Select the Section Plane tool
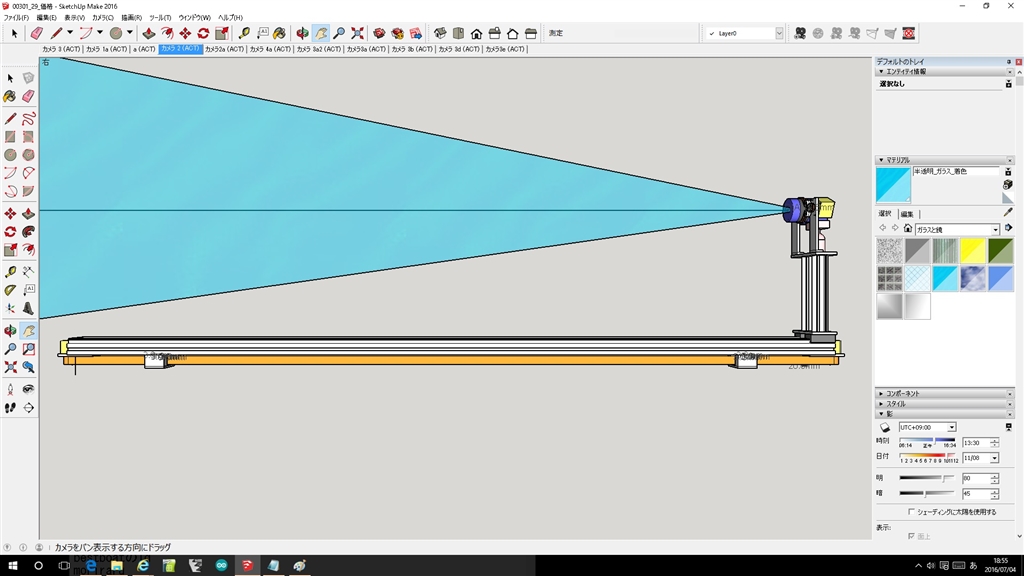 pos(28,408)
